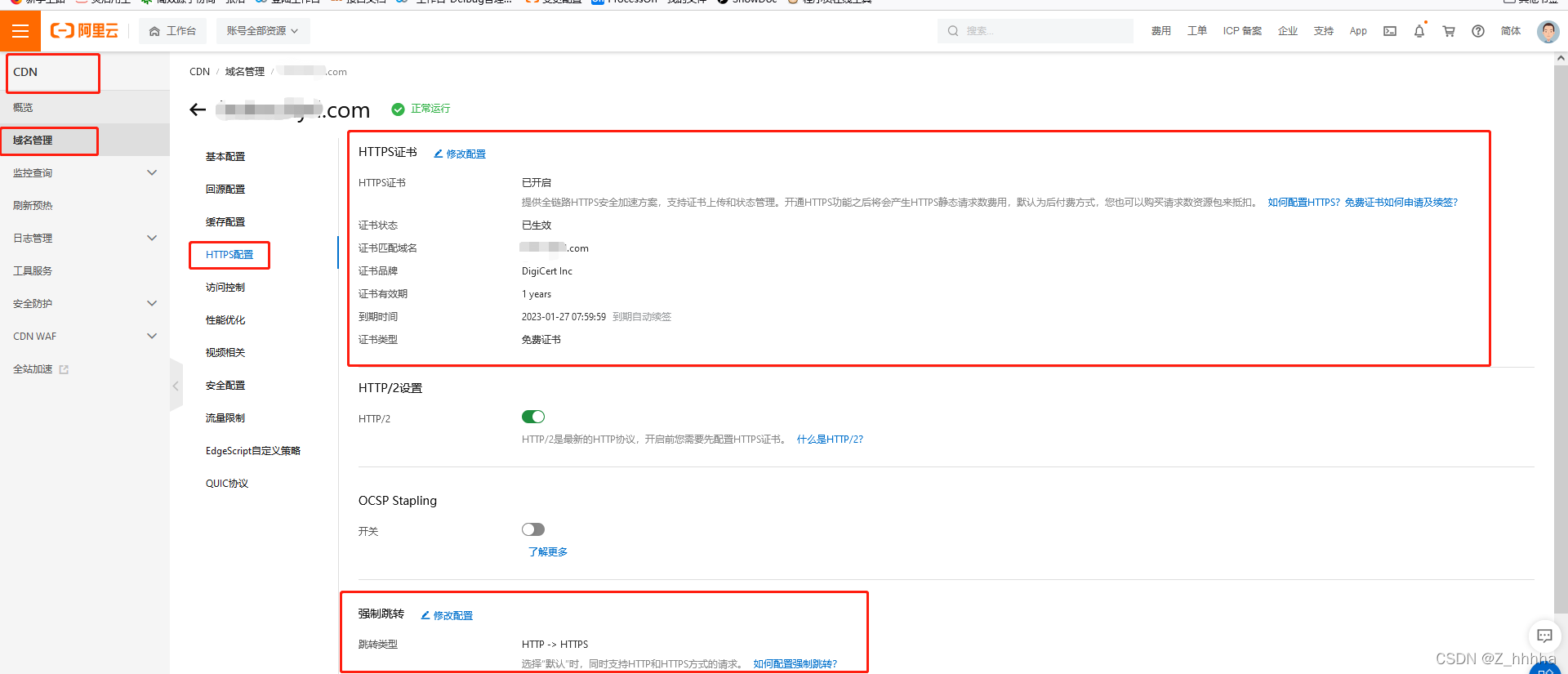The height and width of the screenshot is (674, 1568).
Task: Open the 企业 top menu
Action: coord(1288,31)
